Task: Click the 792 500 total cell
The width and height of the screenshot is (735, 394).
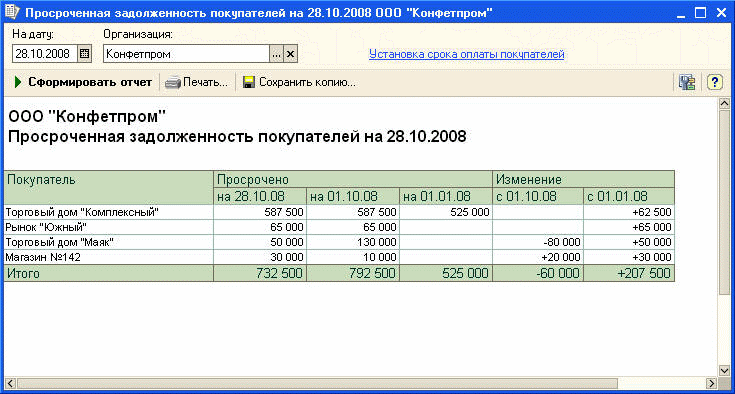Action: (x=353, y=273)
